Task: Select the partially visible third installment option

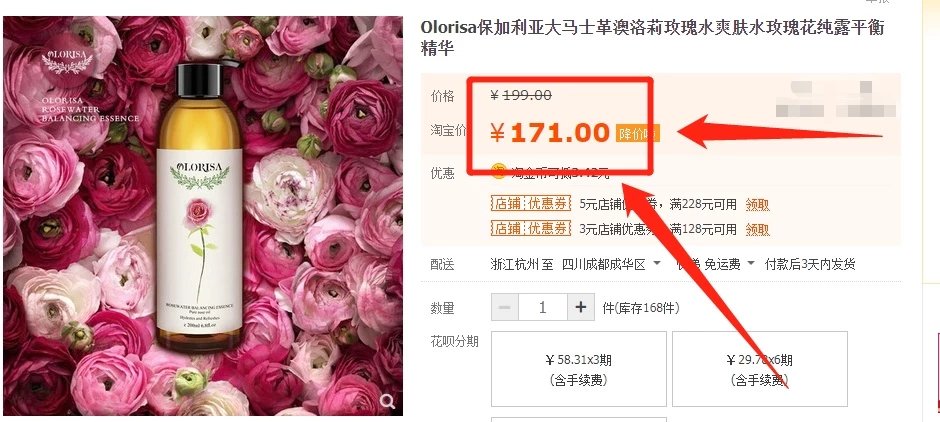Action: click(579, 419)
